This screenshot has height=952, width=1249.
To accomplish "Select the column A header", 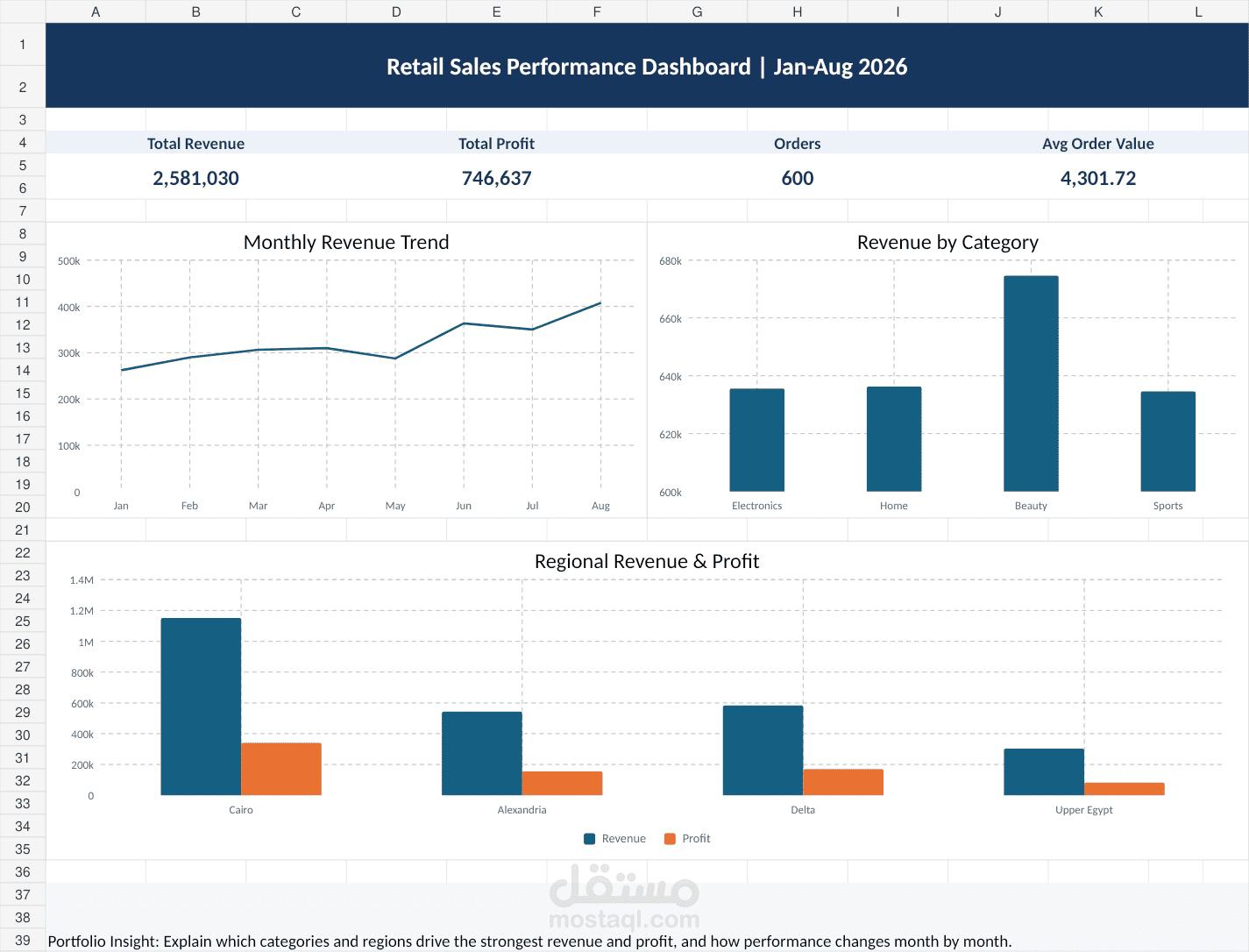I will (x=96, y=11).
